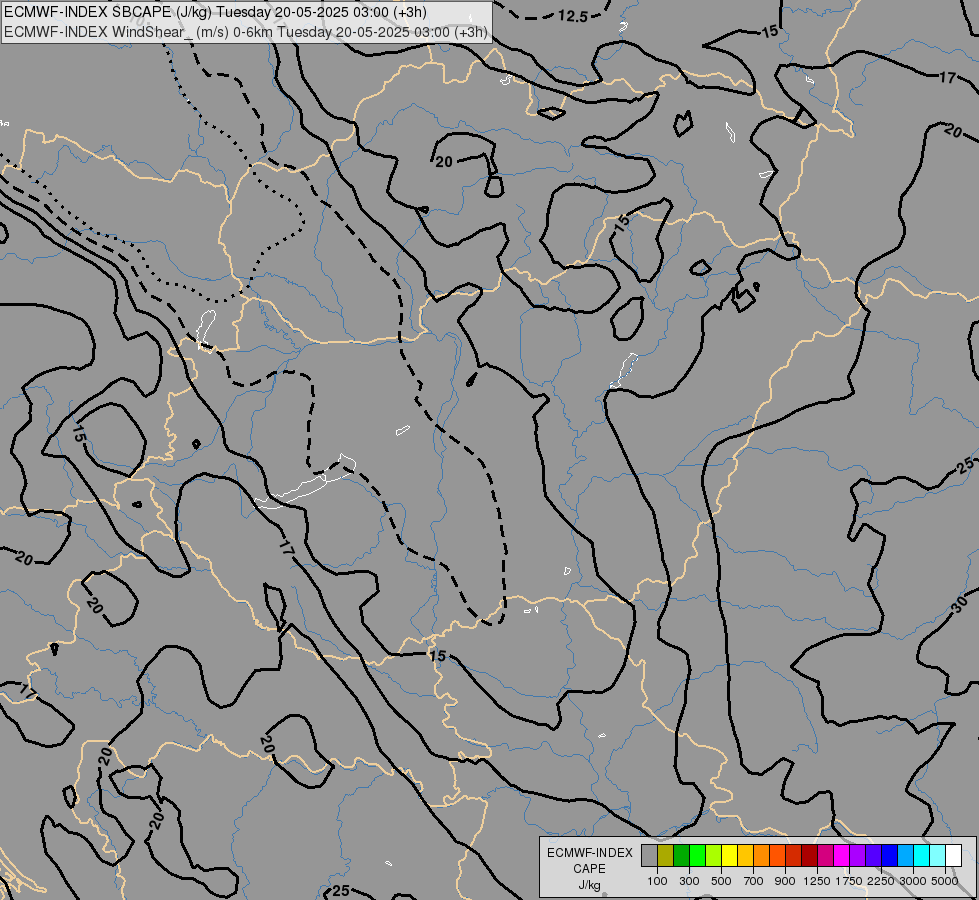Click the dark red swatch ending at 1250
The height and width of the screenshot is (900, 979).
(x=809, y=855)
